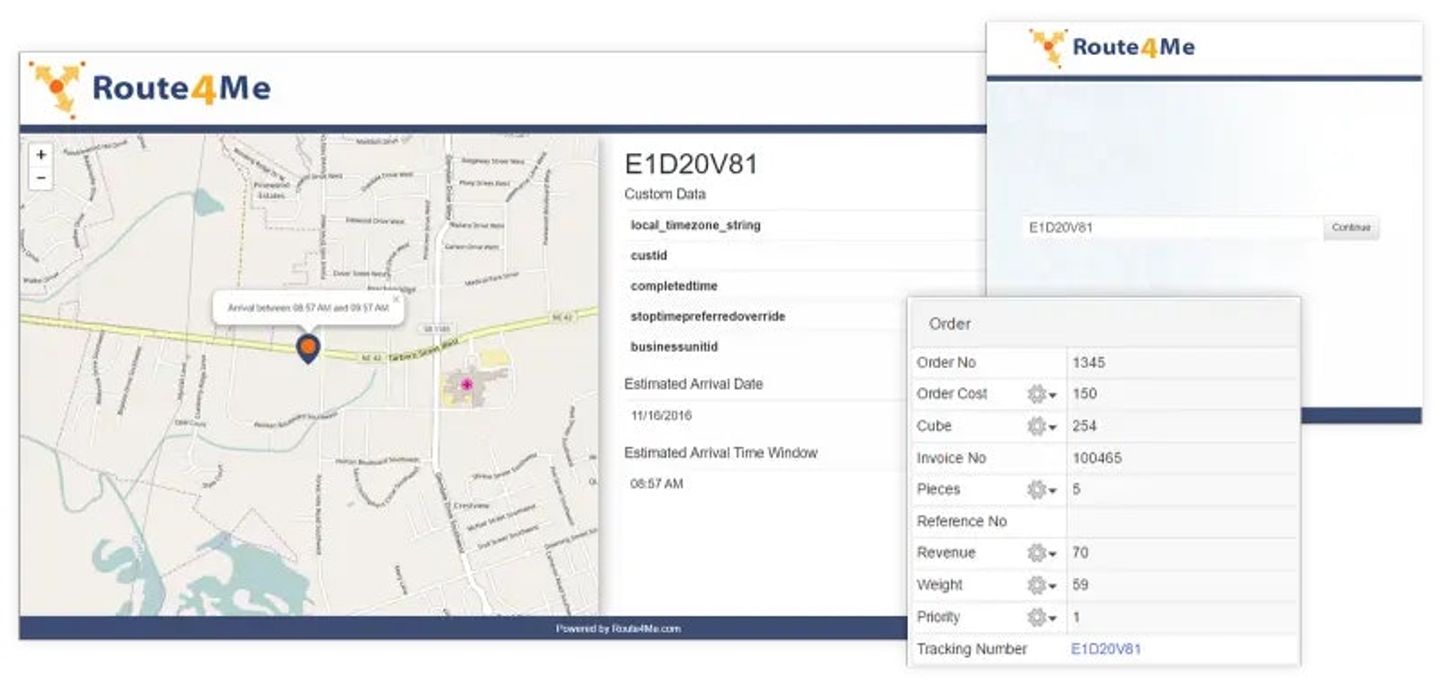
Task: Click the Order No value 1345
Action: 1088,362
